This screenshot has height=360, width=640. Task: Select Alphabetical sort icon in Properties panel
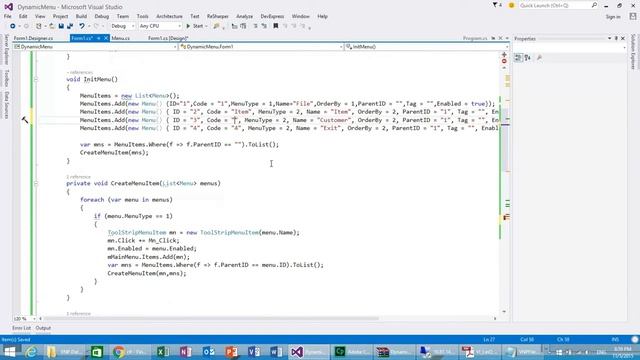point(528,58)
